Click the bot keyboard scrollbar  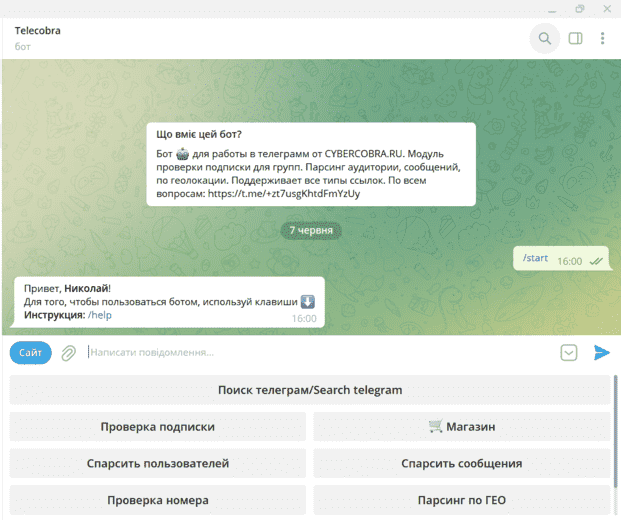pyautogui.click(x=616, y=432)
